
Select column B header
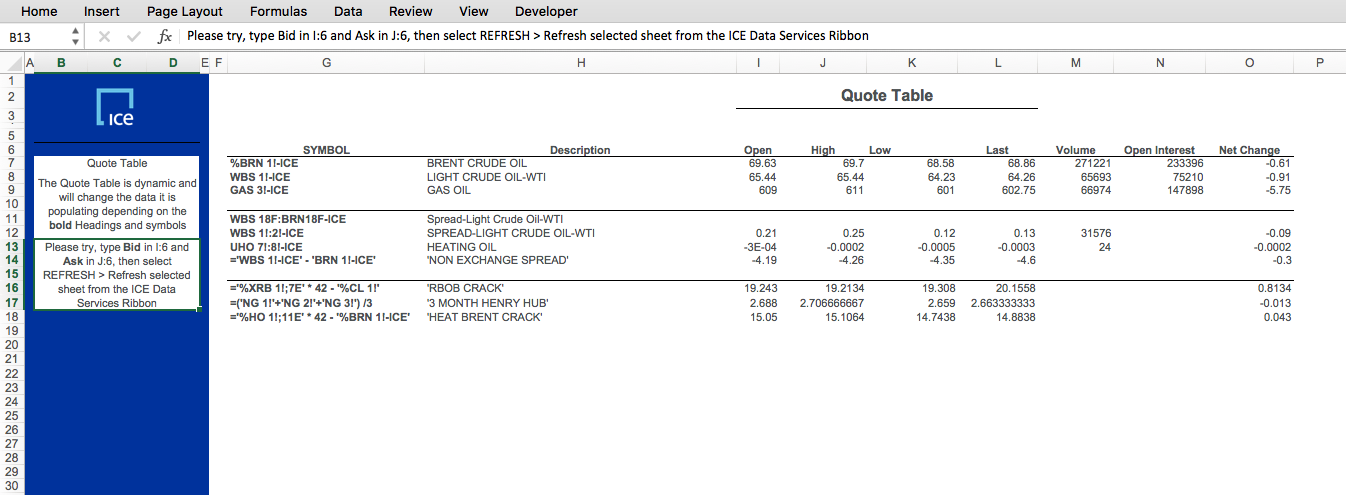click(61, 63)
